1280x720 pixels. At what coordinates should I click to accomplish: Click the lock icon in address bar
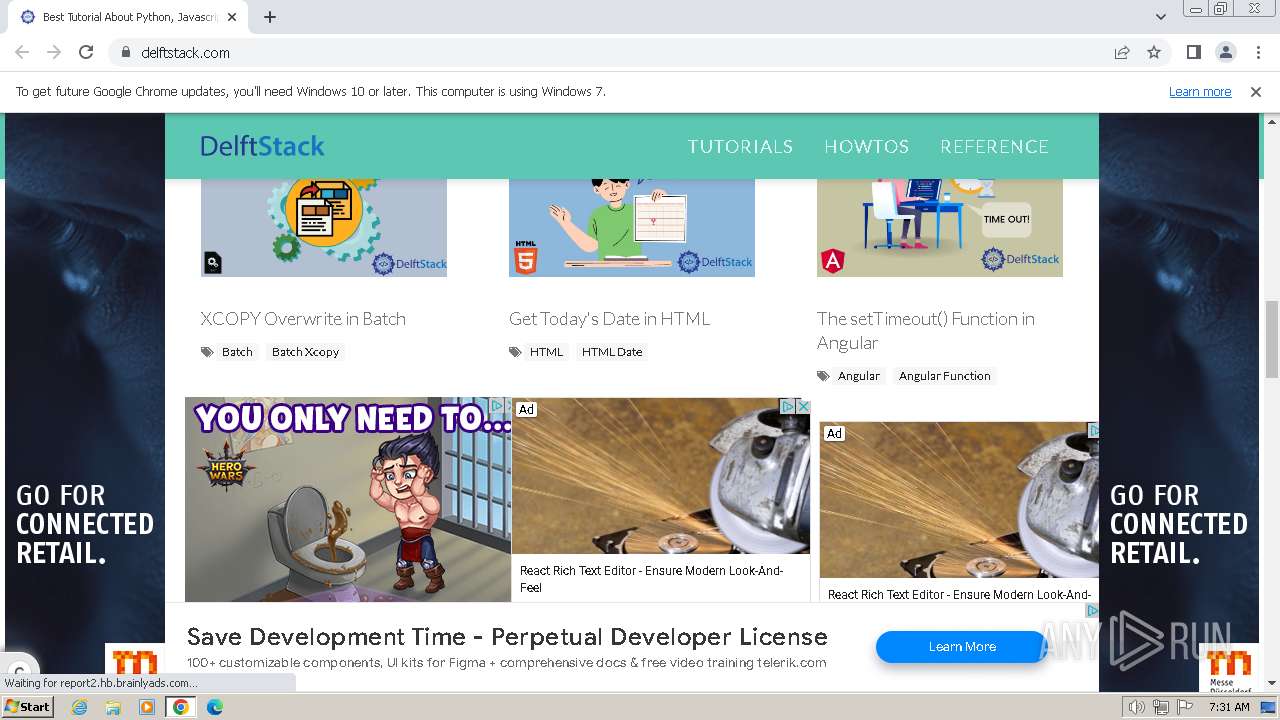tap(126, 52)
